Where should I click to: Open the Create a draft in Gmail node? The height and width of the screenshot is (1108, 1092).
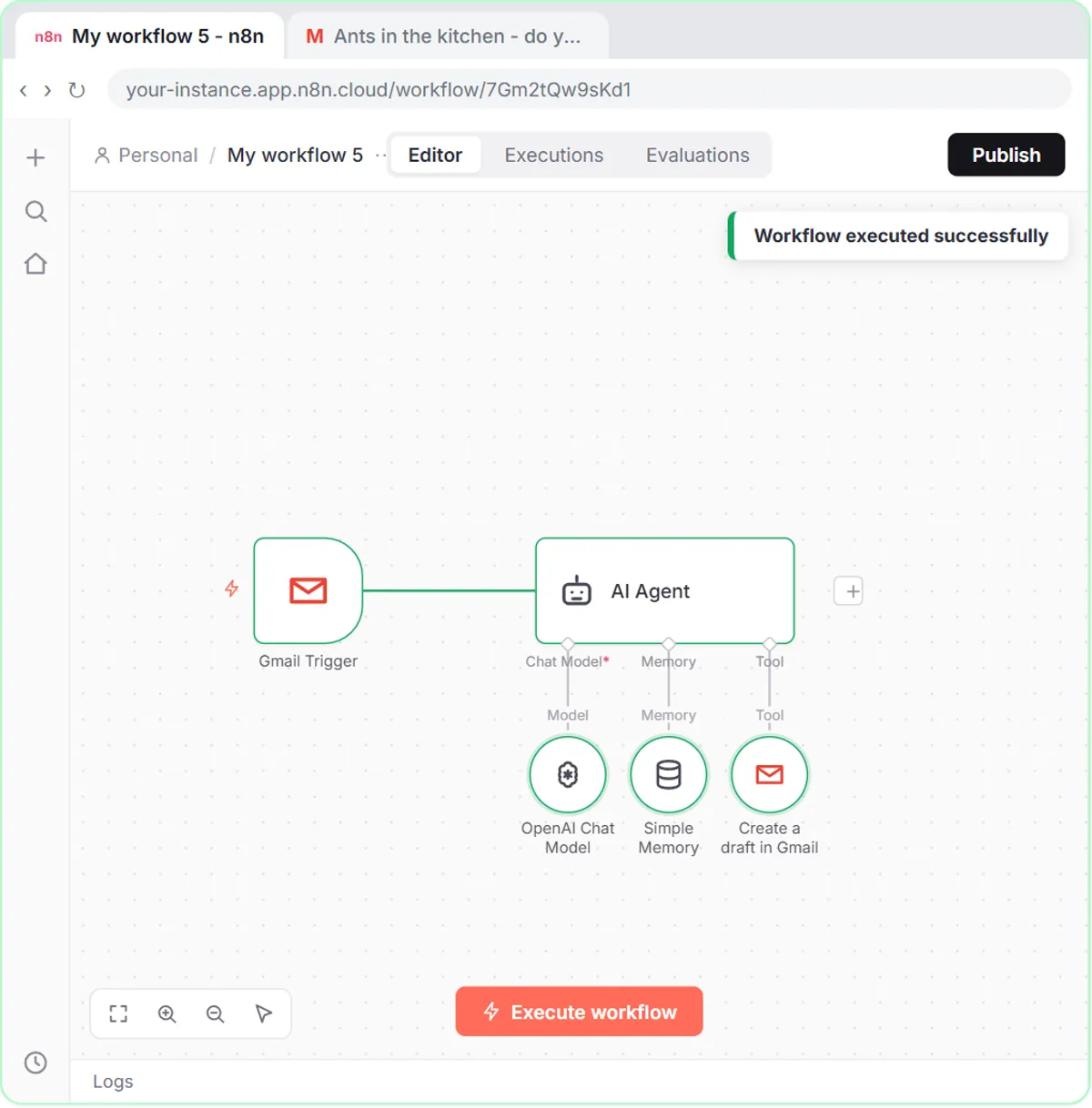770,774
